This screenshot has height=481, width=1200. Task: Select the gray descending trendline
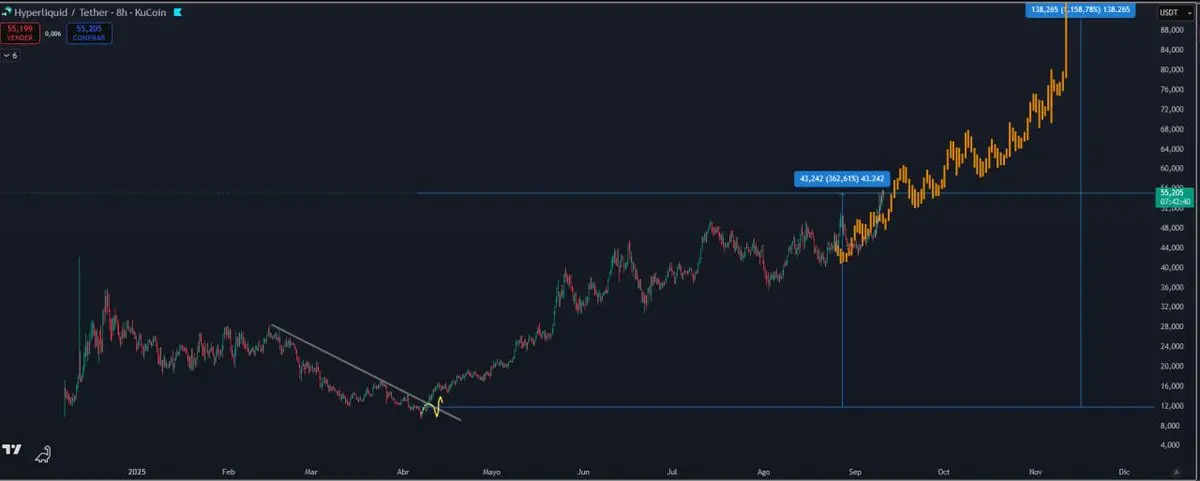[365, 372]
